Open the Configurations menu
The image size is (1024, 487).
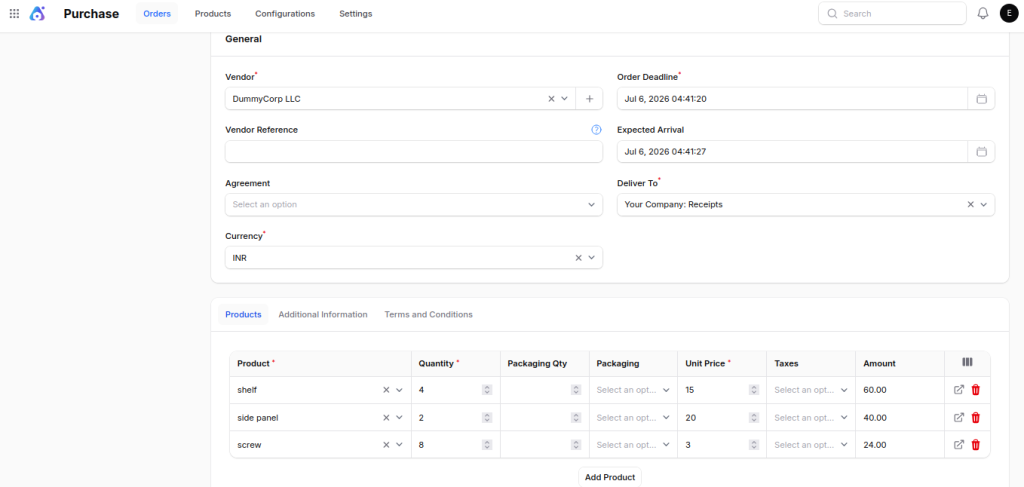pos(285,14)
